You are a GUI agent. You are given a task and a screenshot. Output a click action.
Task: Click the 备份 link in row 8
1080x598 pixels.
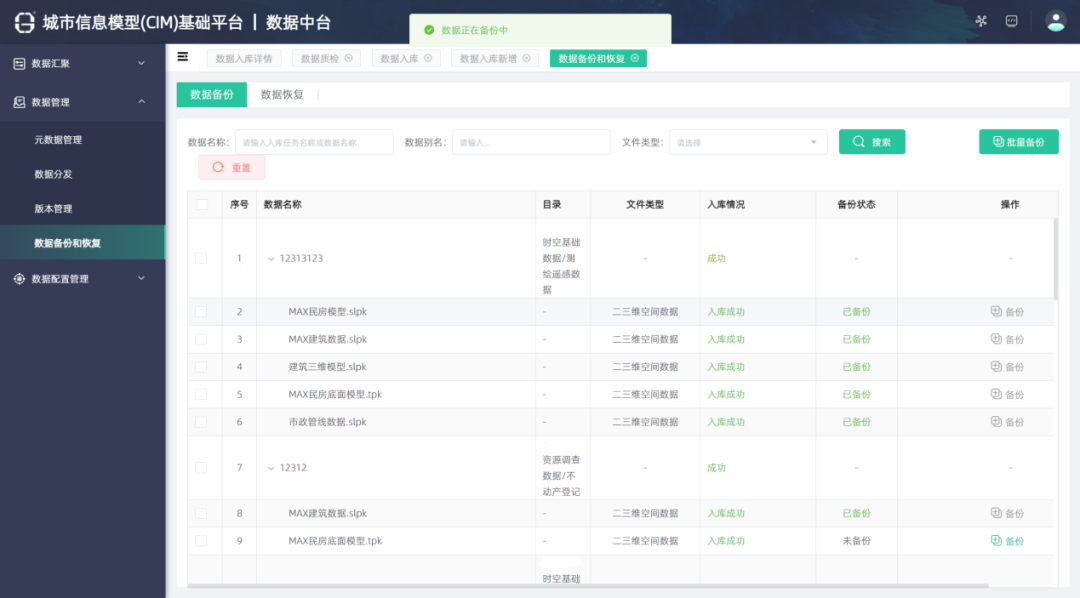(1015, 513)
